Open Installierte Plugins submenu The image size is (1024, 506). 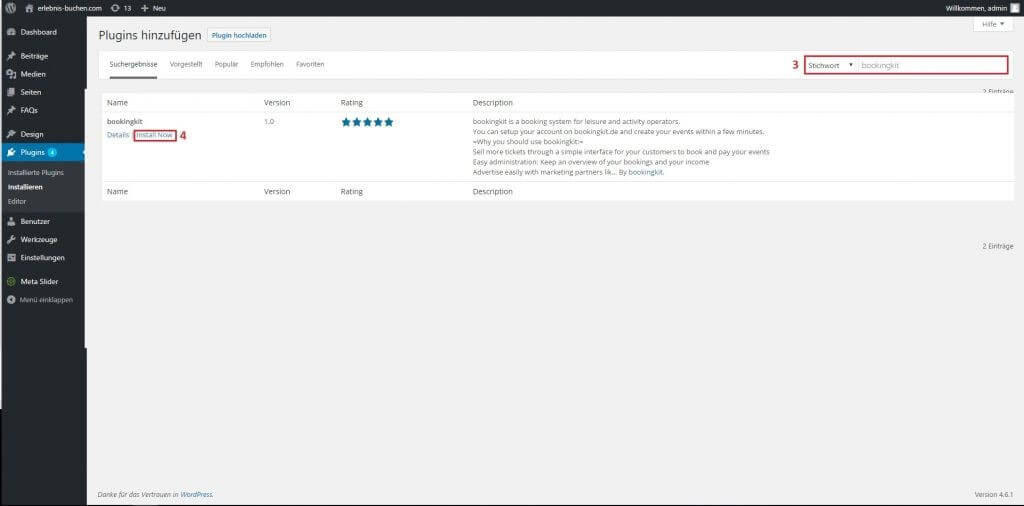click(x=35, y=173)
